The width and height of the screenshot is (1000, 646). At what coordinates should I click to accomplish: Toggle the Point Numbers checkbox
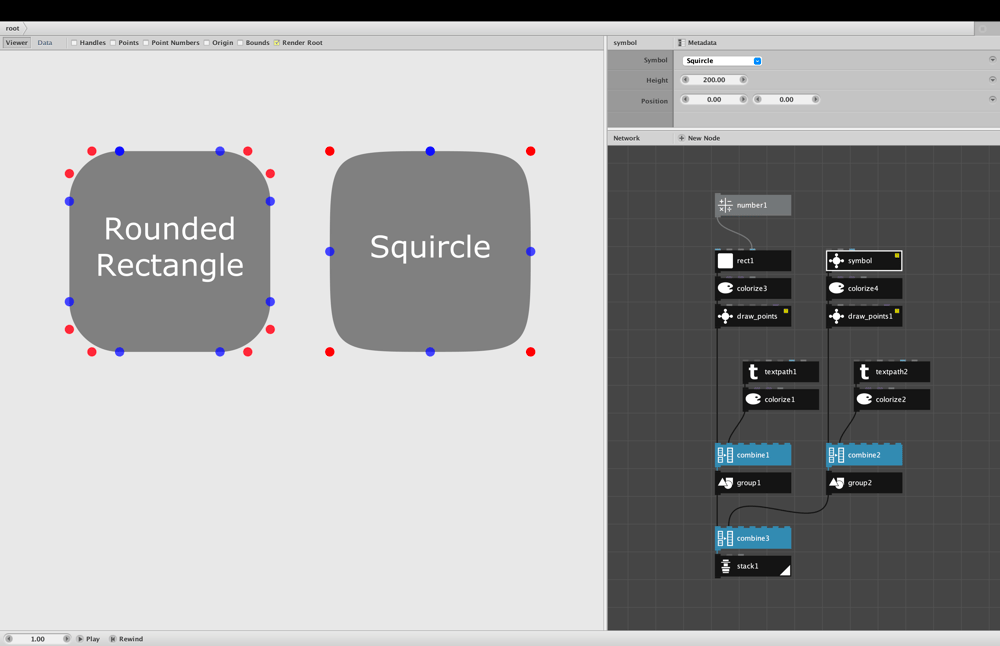point(146,43)
